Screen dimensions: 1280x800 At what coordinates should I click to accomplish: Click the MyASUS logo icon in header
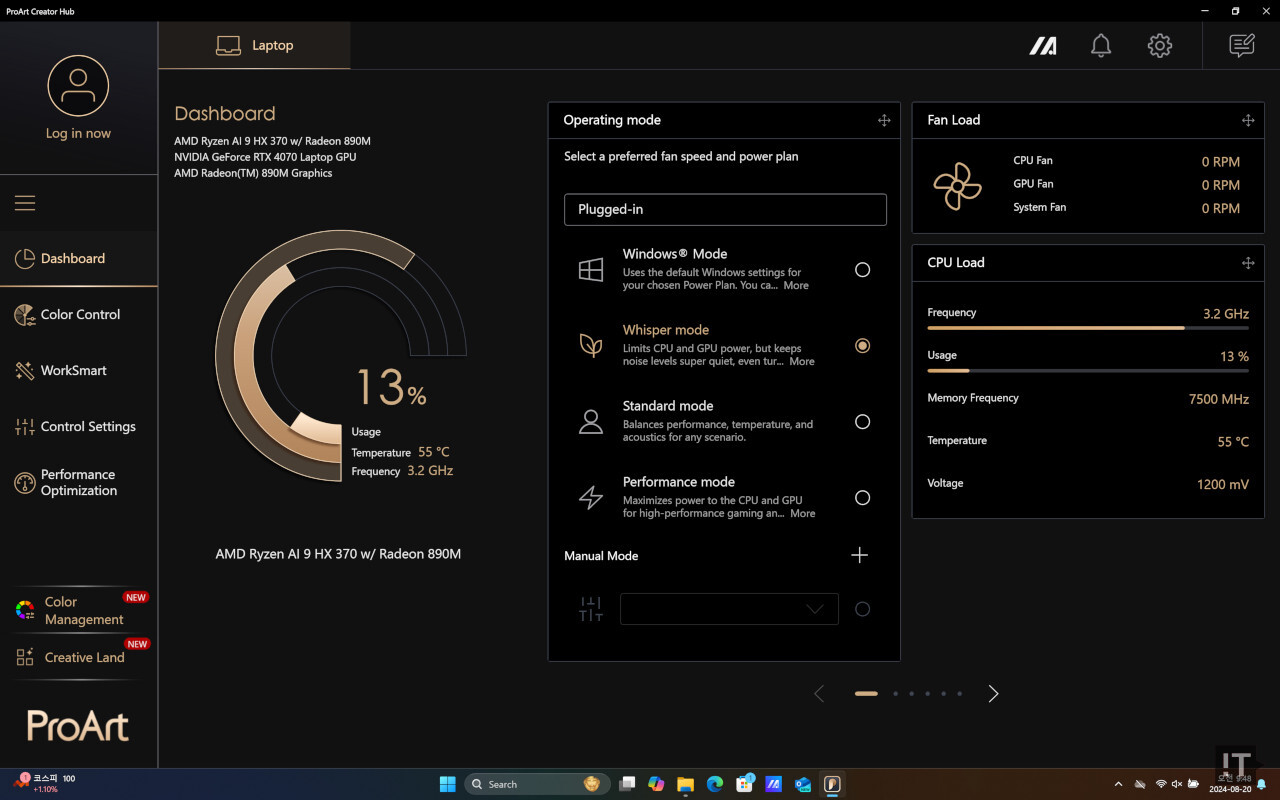[1043, 45]
